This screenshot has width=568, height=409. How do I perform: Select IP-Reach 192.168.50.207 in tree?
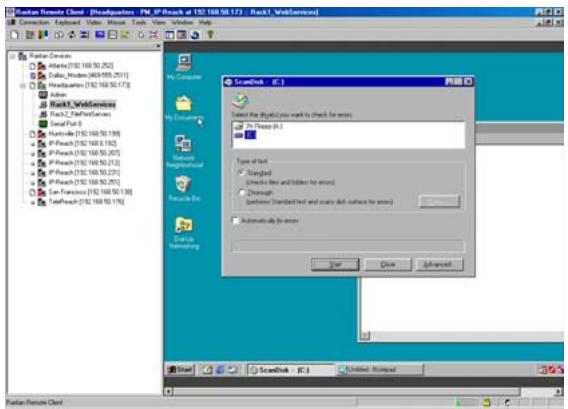point(84,153)
